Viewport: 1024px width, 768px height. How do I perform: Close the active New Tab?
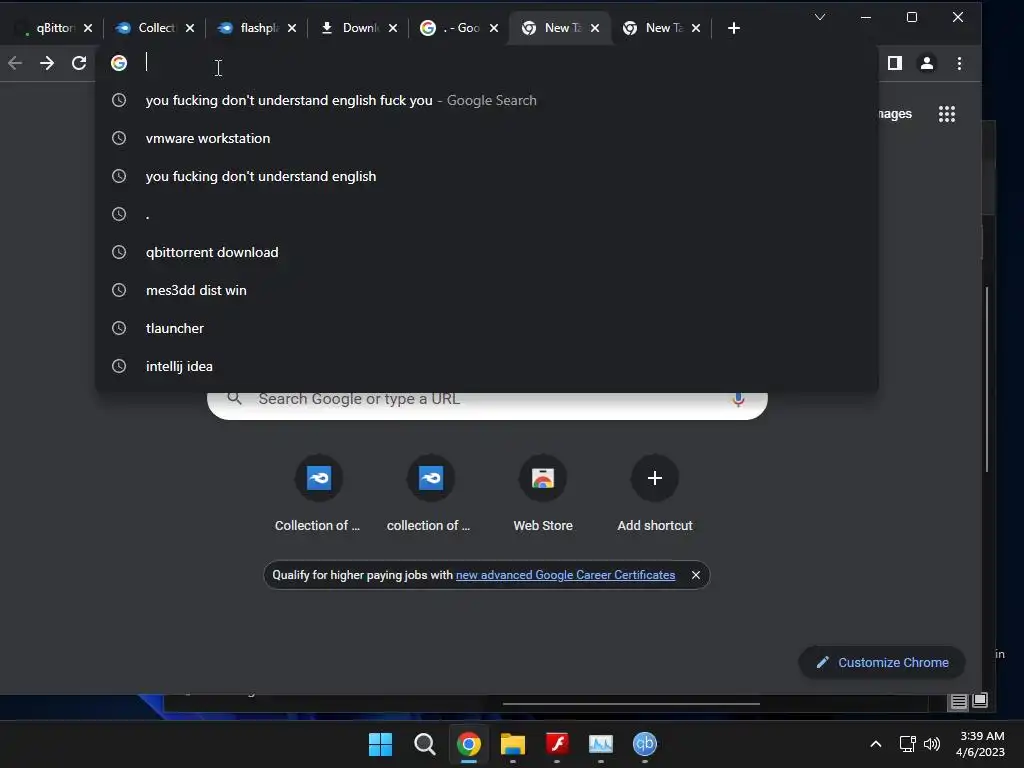point(595,28)
